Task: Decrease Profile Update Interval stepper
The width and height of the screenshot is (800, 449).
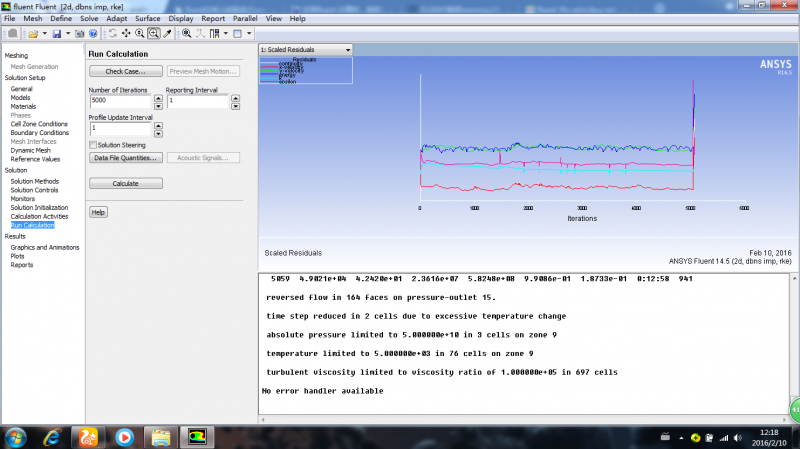Action: 158,134
